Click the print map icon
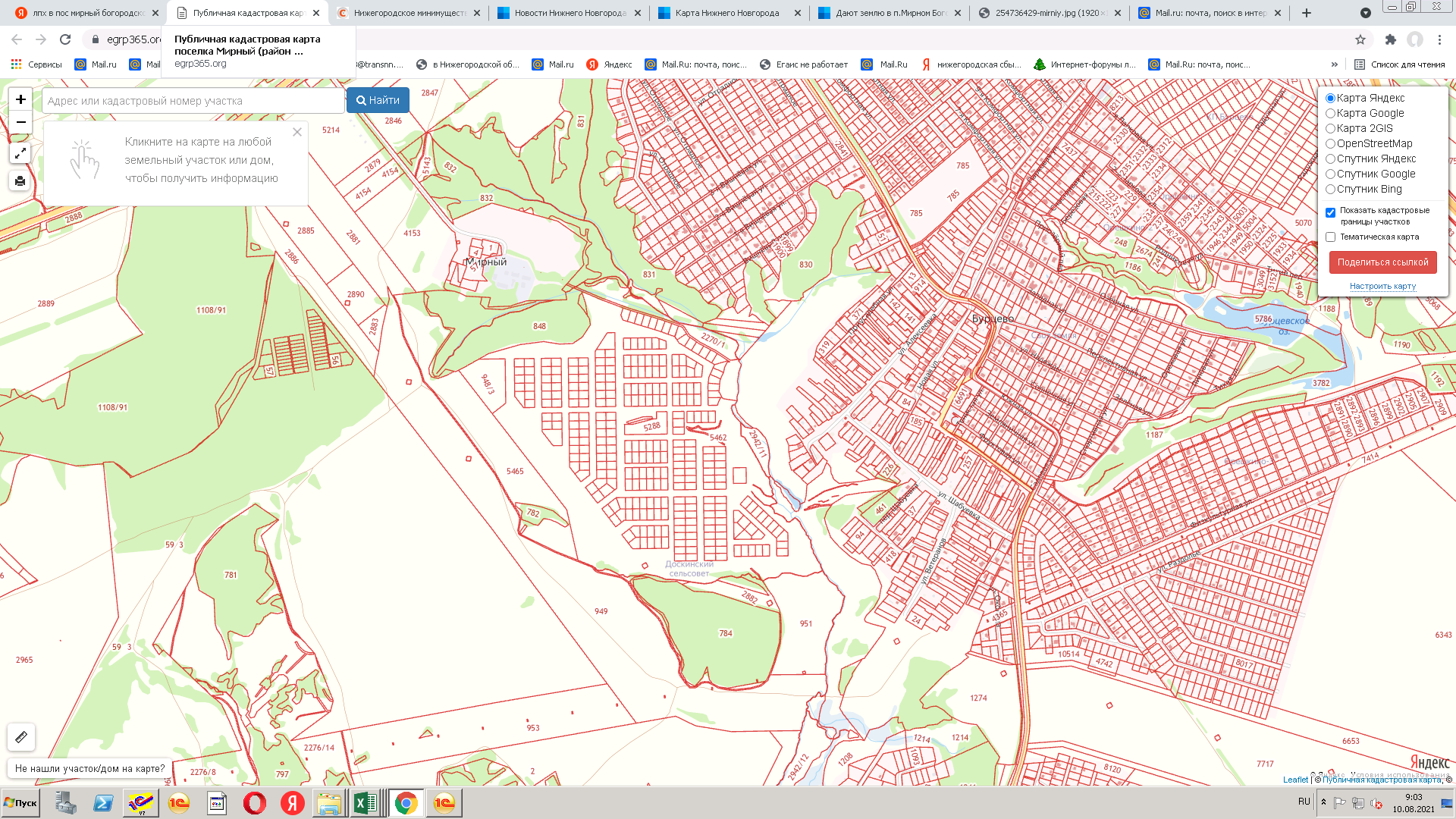1456x819 pixels. click(x=20, y=181)
